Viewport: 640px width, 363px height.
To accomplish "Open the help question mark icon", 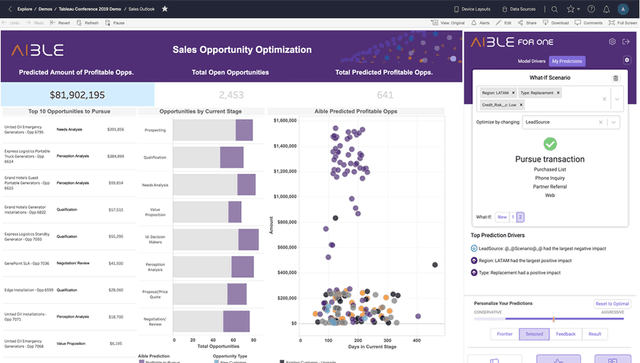I will click(x=591, y=9).
